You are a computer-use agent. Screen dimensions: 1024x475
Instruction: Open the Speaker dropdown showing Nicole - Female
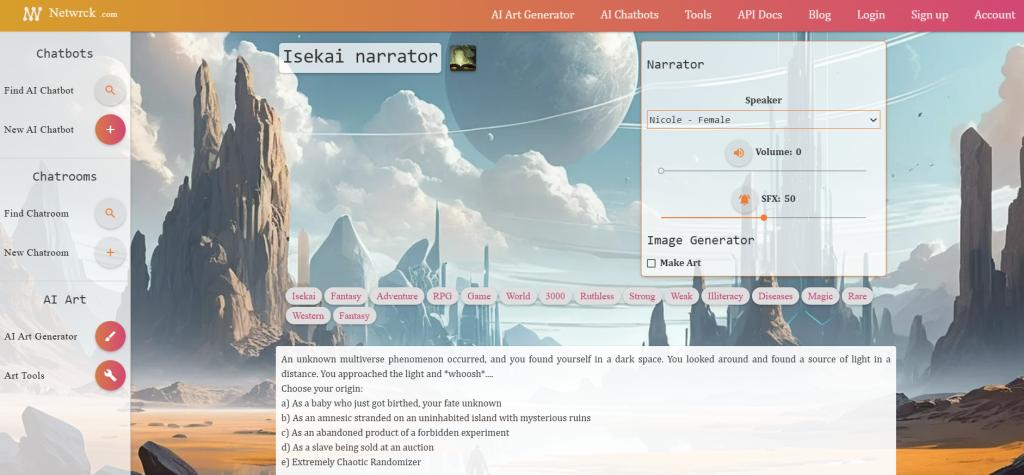(x=763, y=120)
